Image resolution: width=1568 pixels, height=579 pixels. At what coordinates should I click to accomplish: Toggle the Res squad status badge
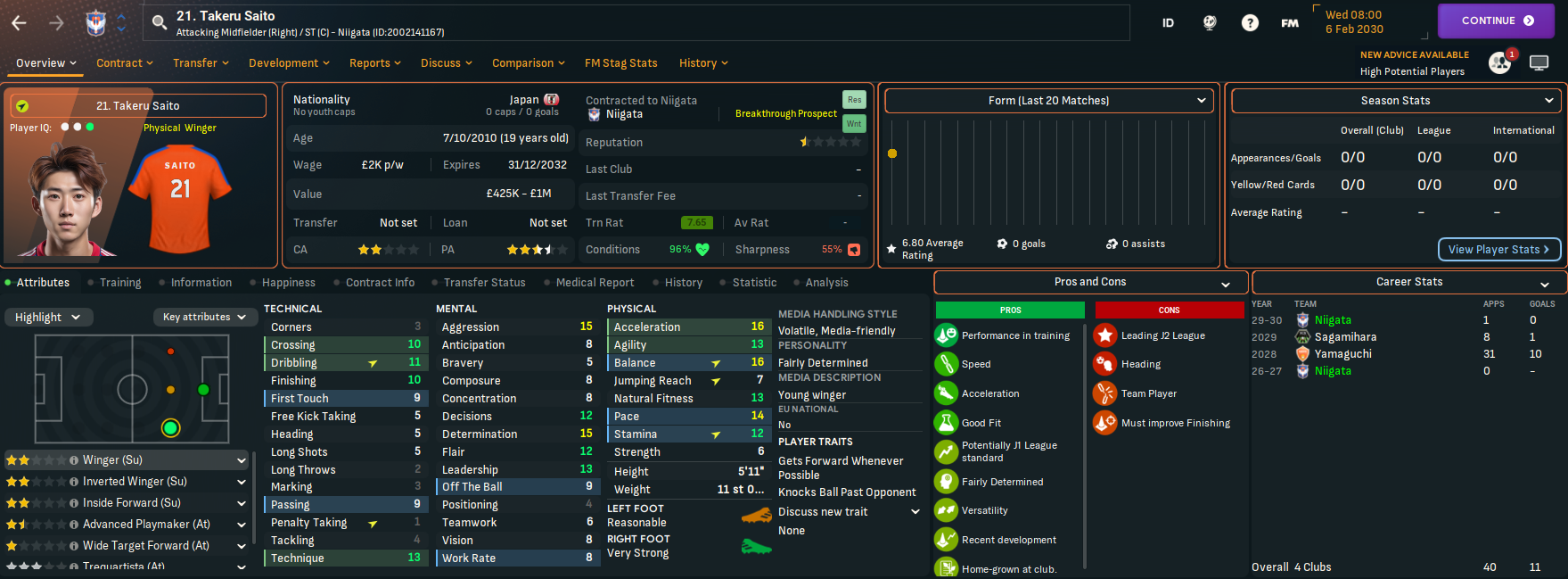(854, 100)
